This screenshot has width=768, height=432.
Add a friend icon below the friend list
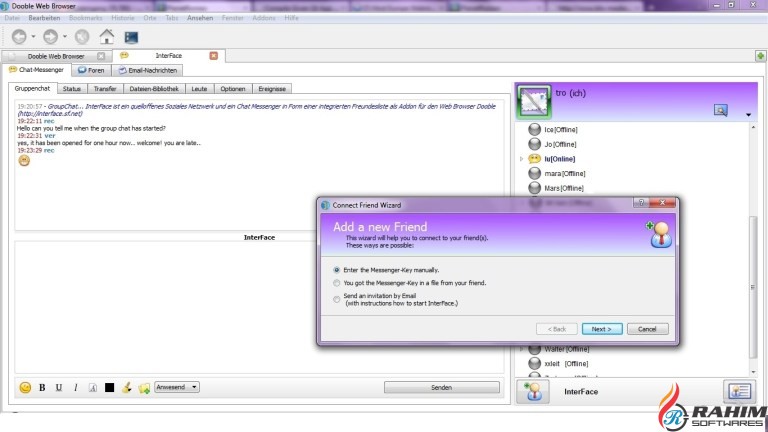533,392
